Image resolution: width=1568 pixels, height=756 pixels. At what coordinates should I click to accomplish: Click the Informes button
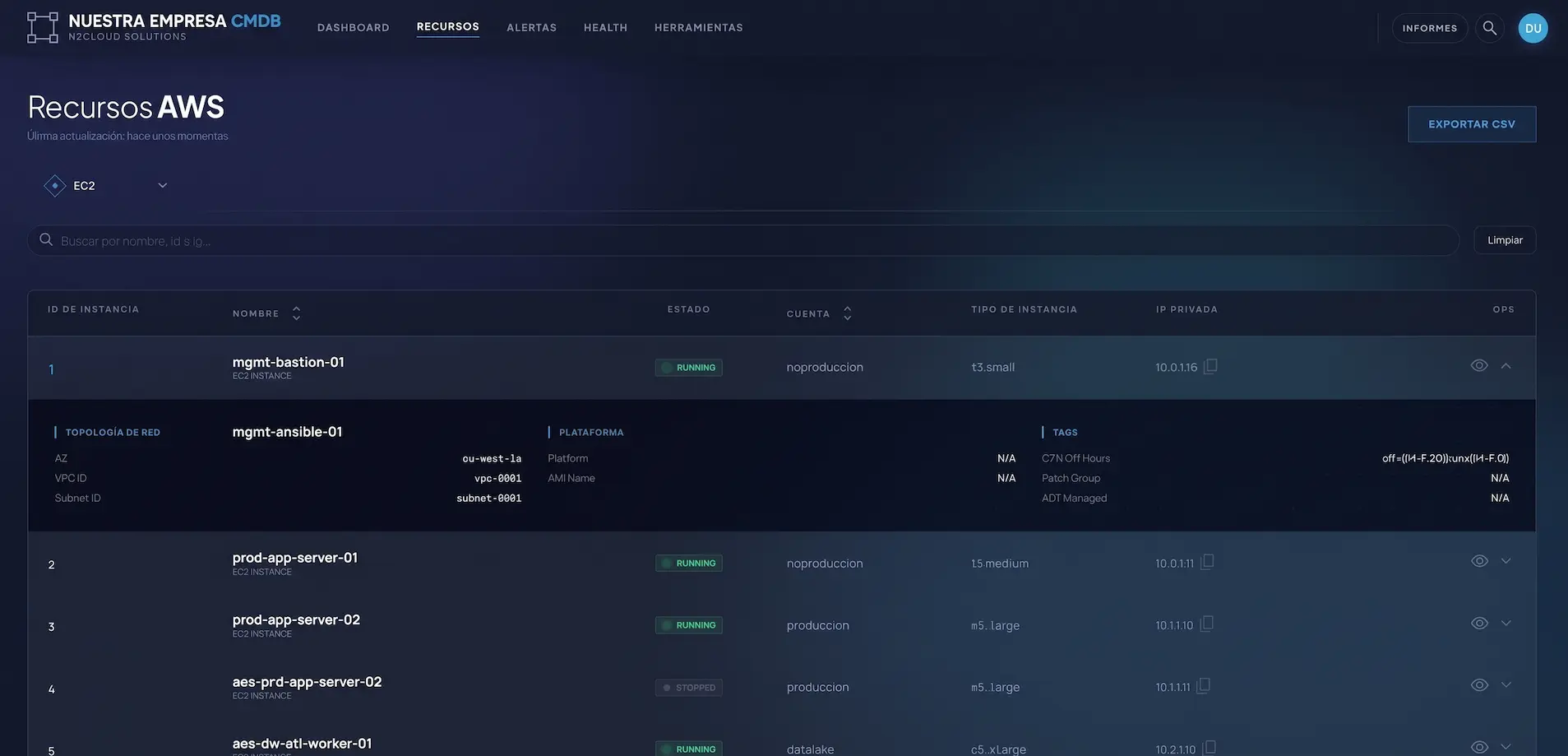[1430, 28]
